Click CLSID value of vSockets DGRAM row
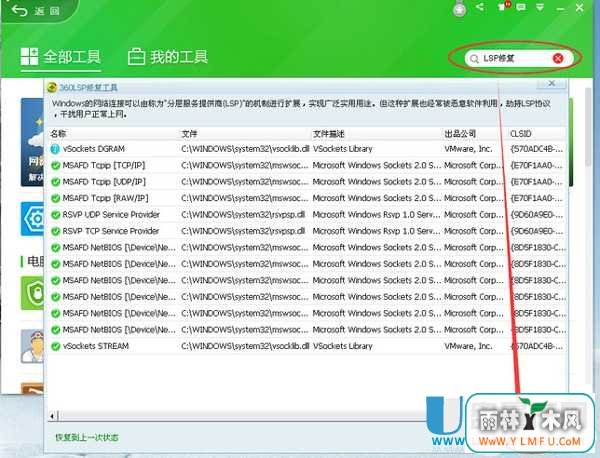Image resolution: width=600 pixels, height=458 pixels. [x=536, y=149]
